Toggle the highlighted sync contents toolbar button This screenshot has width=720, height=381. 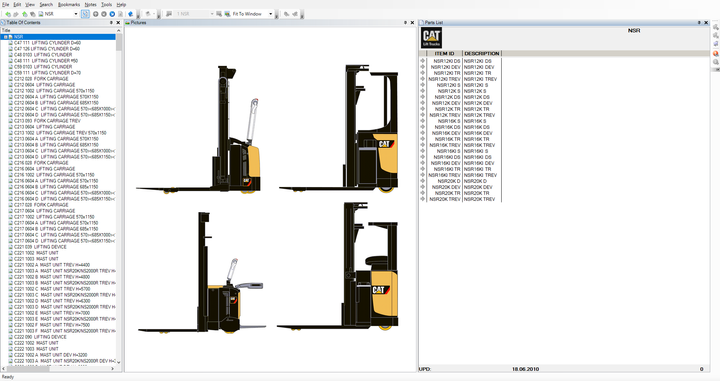tap(85, 14)
